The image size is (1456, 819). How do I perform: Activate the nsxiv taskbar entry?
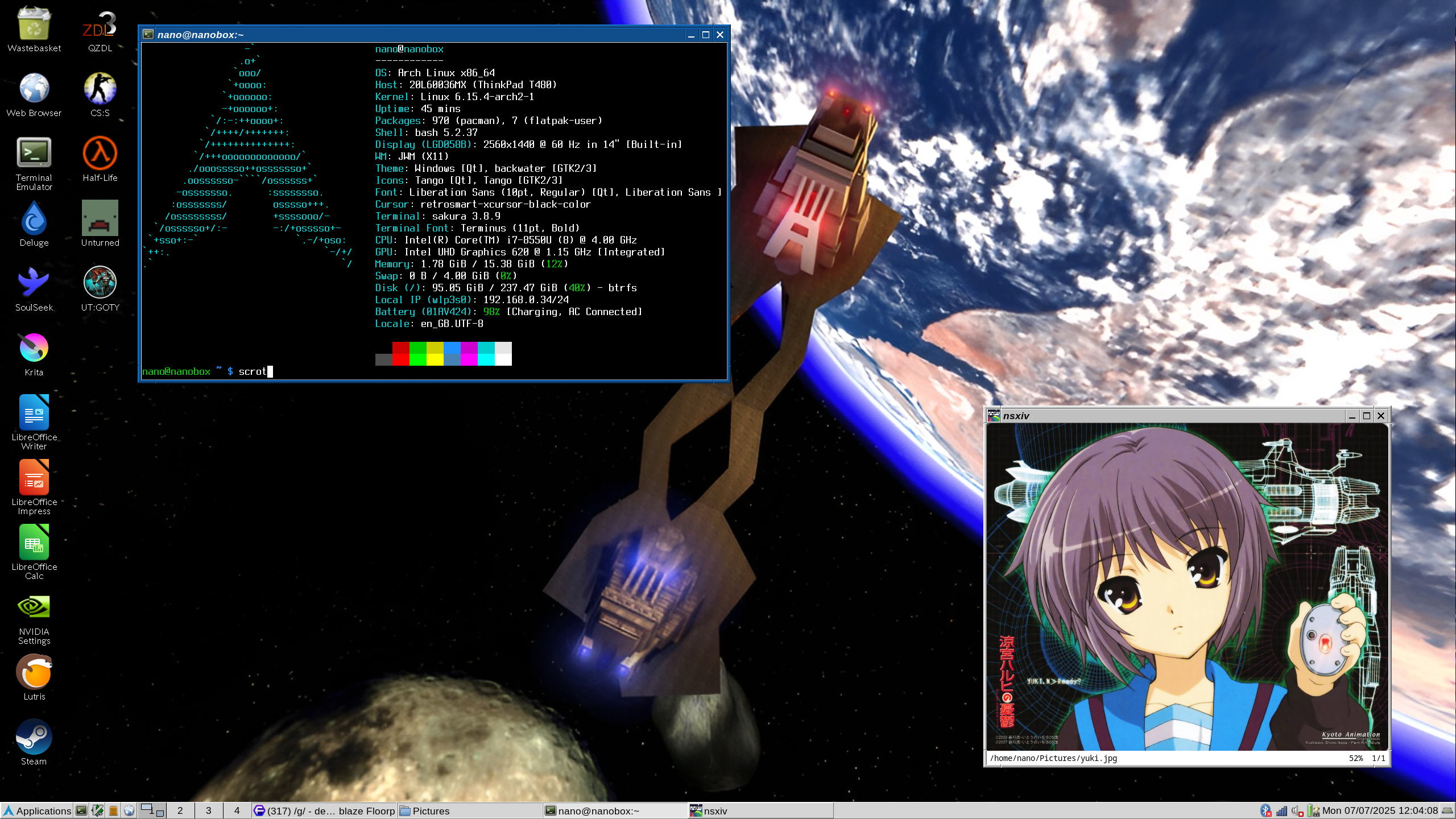[761, 811]
